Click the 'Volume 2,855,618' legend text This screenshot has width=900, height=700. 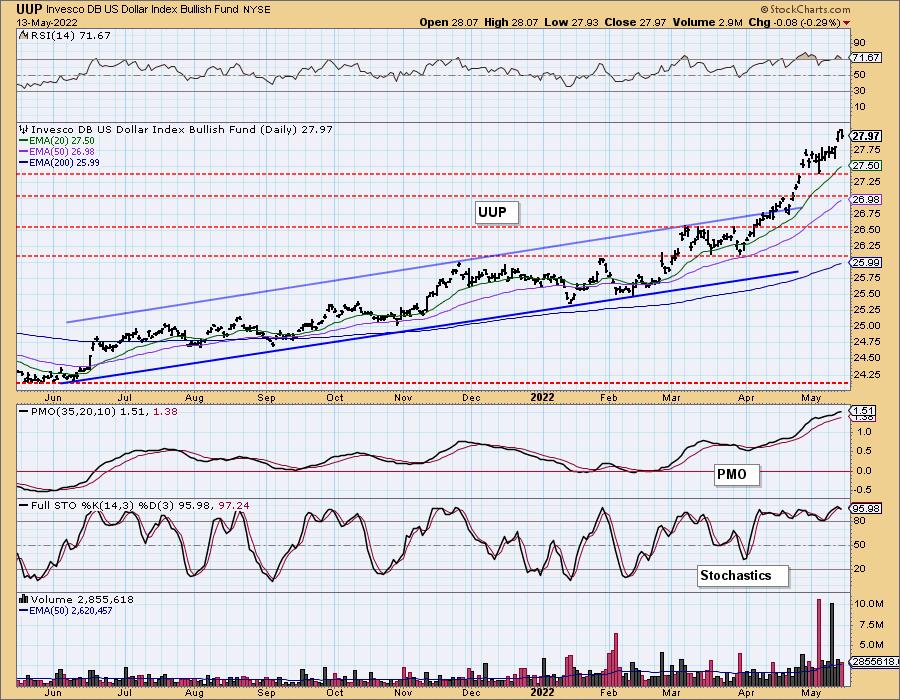click(x=82, y=599)
